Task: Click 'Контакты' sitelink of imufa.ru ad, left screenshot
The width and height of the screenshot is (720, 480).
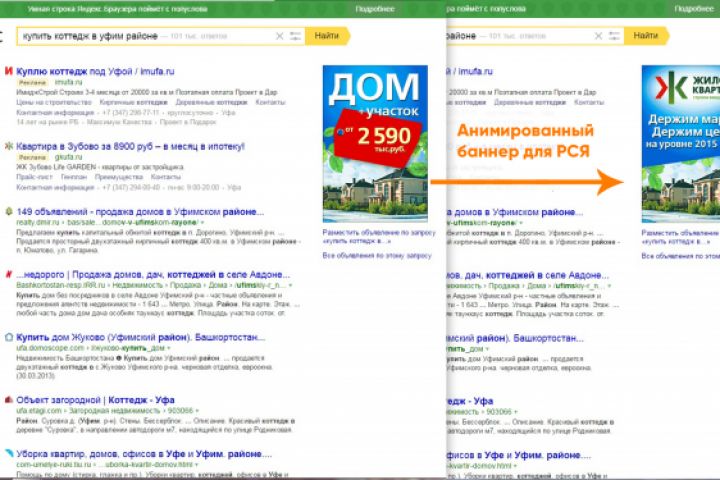Action: (270, 102)
